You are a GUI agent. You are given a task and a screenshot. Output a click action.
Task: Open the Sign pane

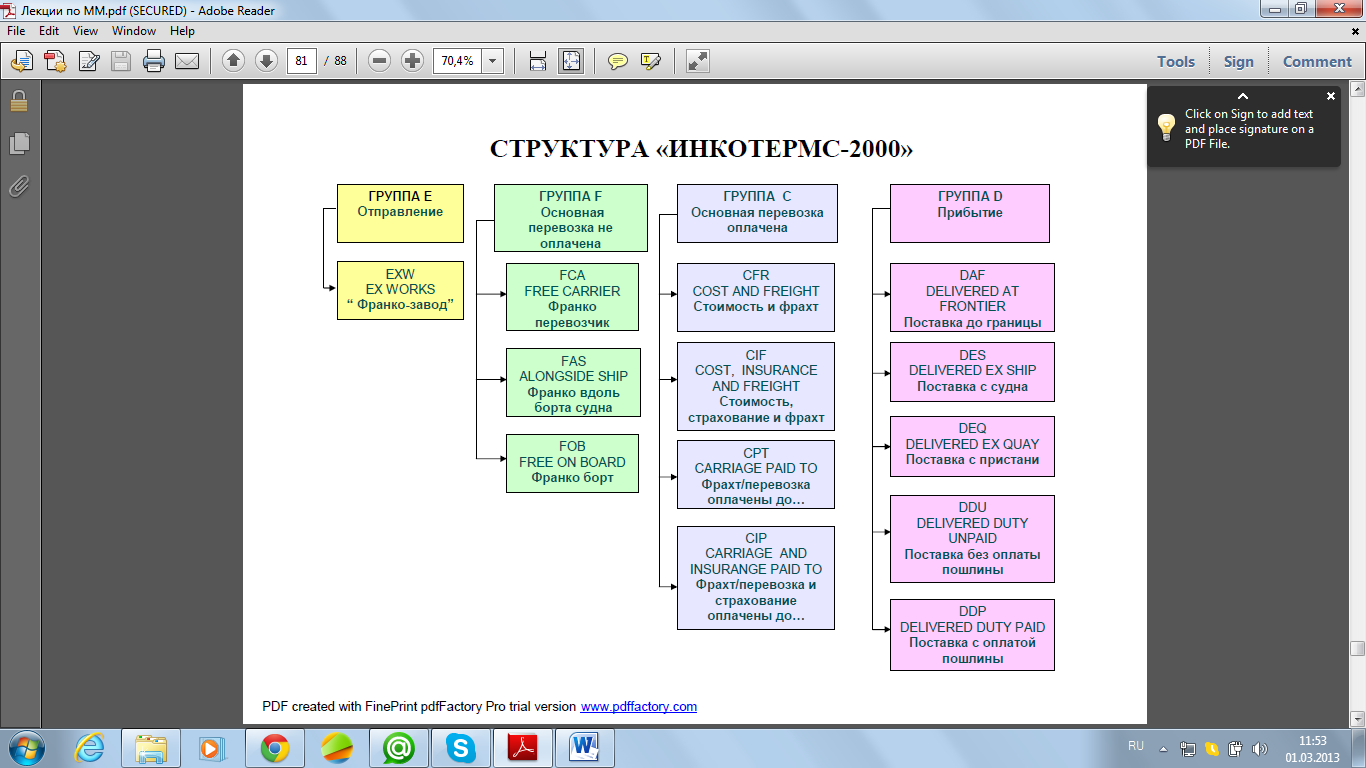1238,61
